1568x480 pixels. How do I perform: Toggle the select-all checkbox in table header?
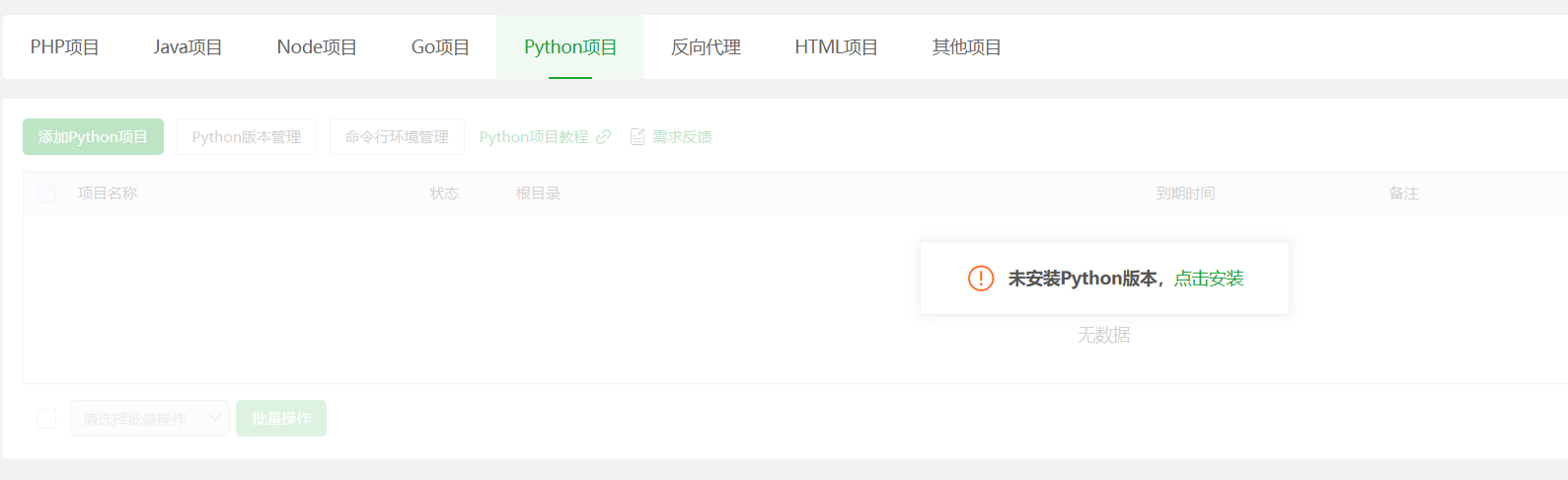46,194
